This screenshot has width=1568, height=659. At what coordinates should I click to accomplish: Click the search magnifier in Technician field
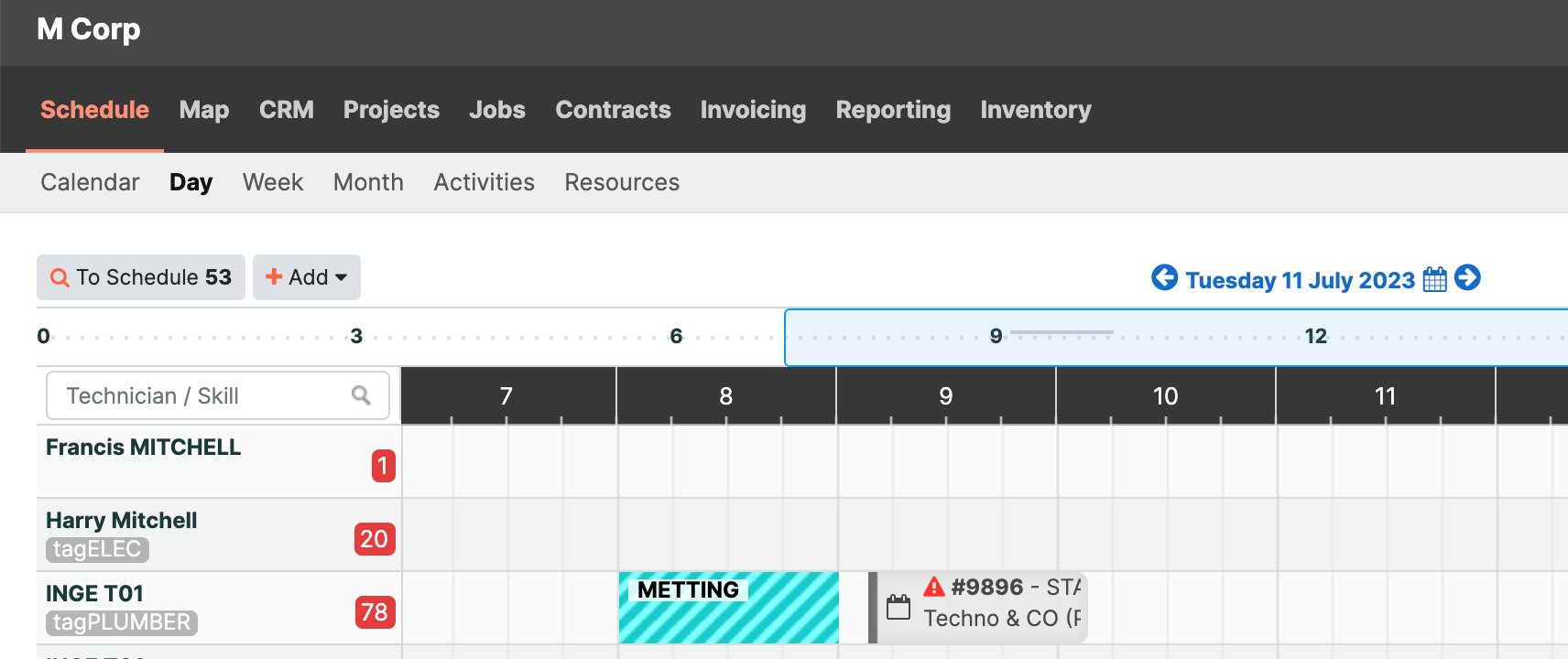(x=361, y=395)
